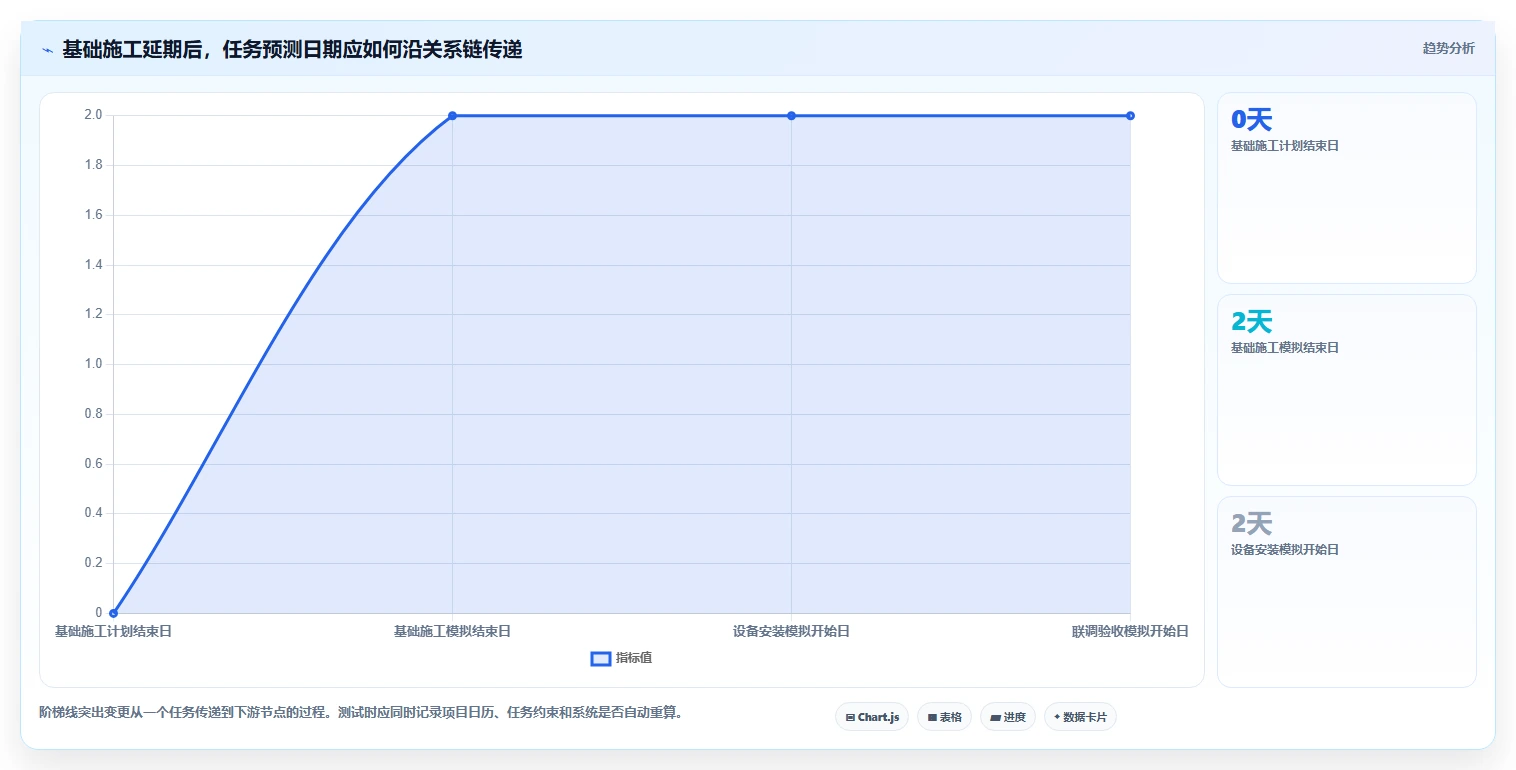Viewport: 1516px width, 770px height.
Task: Click the data point at 联调验收模拟开始日
Action: (x=1130, y=116)
